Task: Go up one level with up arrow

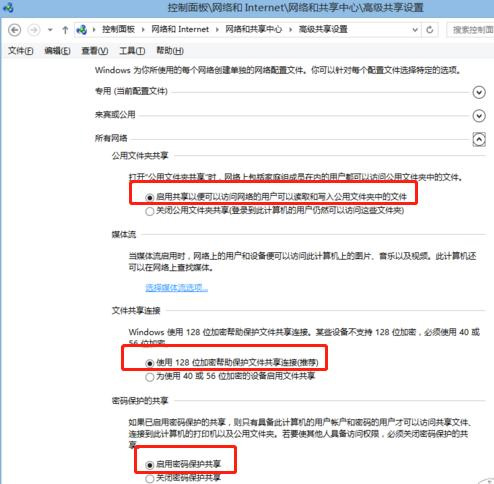Action: pyautogui.click(x=65, y=30)
